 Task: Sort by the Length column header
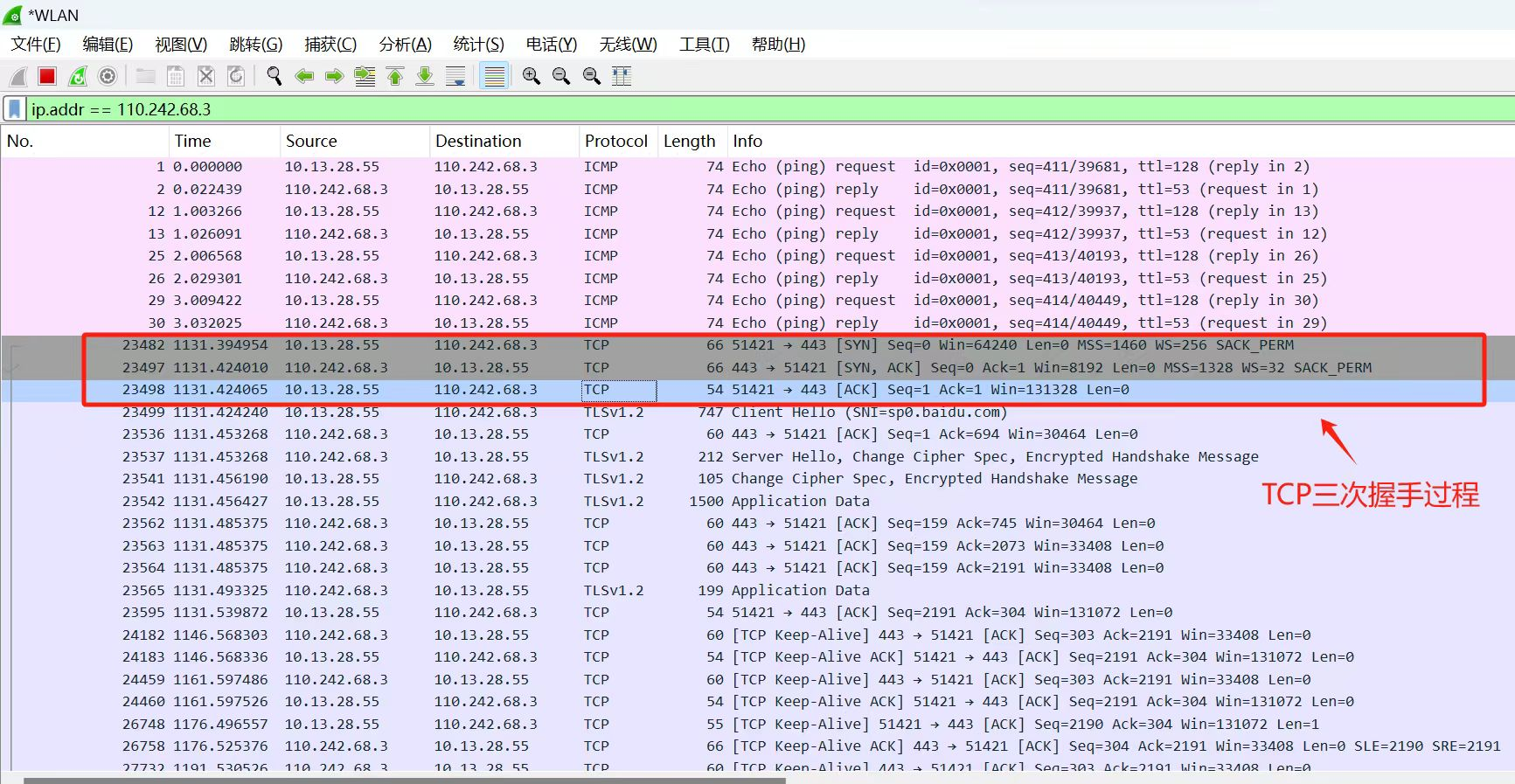[x=692, y=142]
